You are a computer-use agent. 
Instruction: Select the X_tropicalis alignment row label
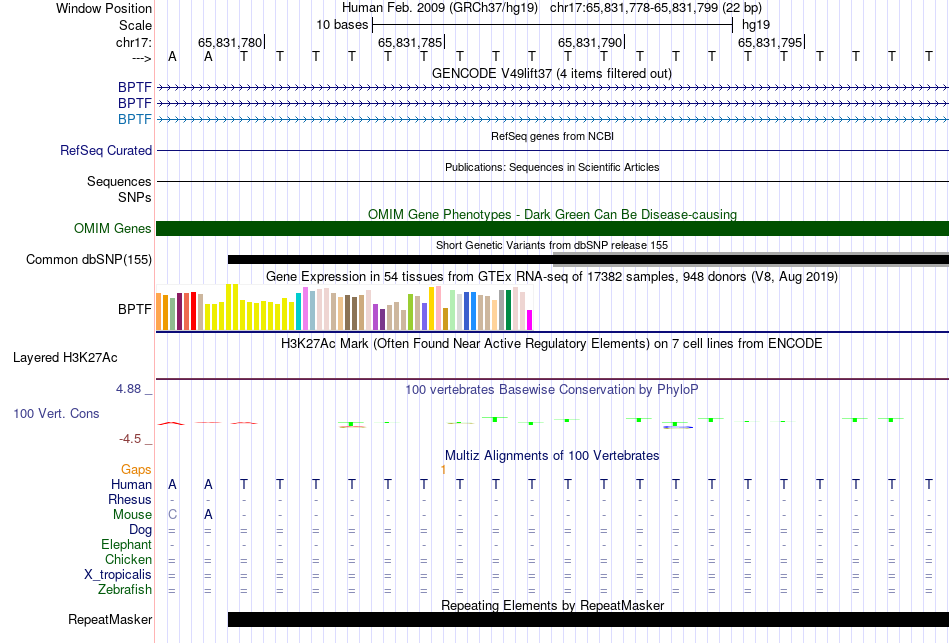(x=118, y=575)
